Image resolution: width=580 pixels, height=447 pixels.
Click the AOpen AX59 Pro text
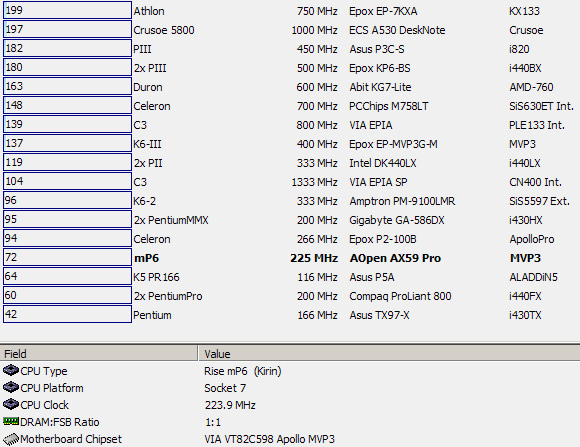click(x=395, y=258)
